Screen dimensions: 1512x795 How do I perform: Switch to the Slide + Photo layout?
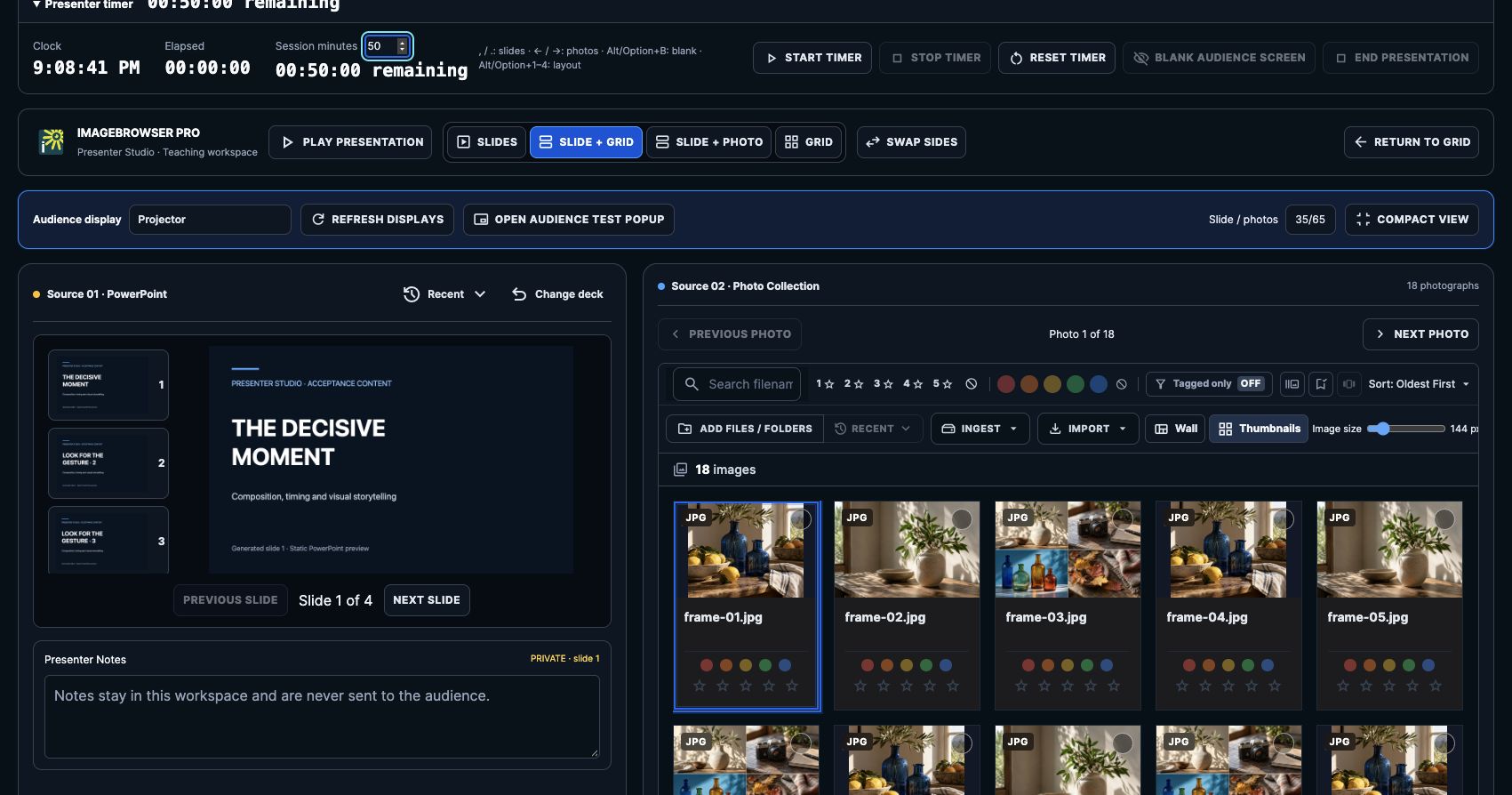(x=709, y=142)
